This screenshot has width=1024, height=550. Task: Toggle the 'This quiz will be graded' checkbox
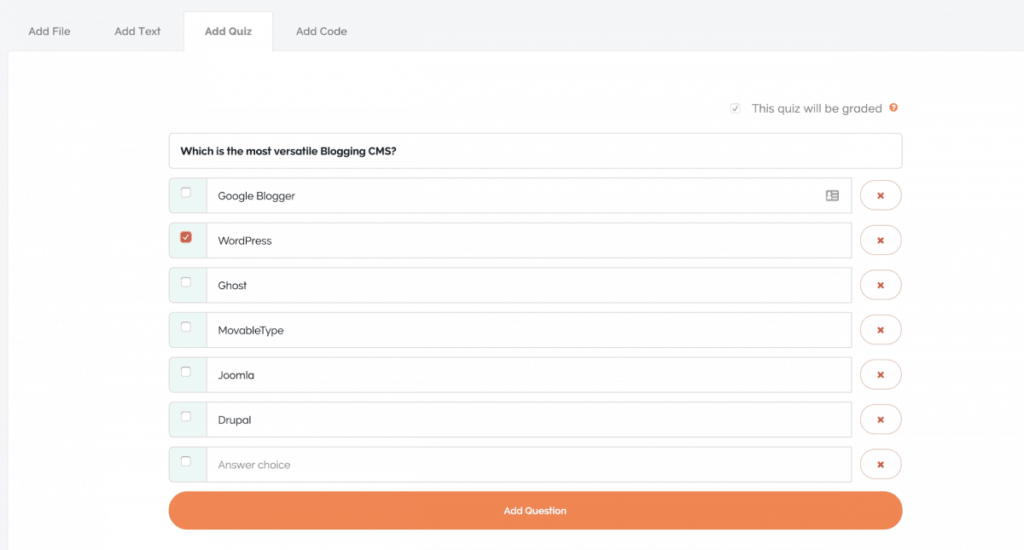(735, 108)
